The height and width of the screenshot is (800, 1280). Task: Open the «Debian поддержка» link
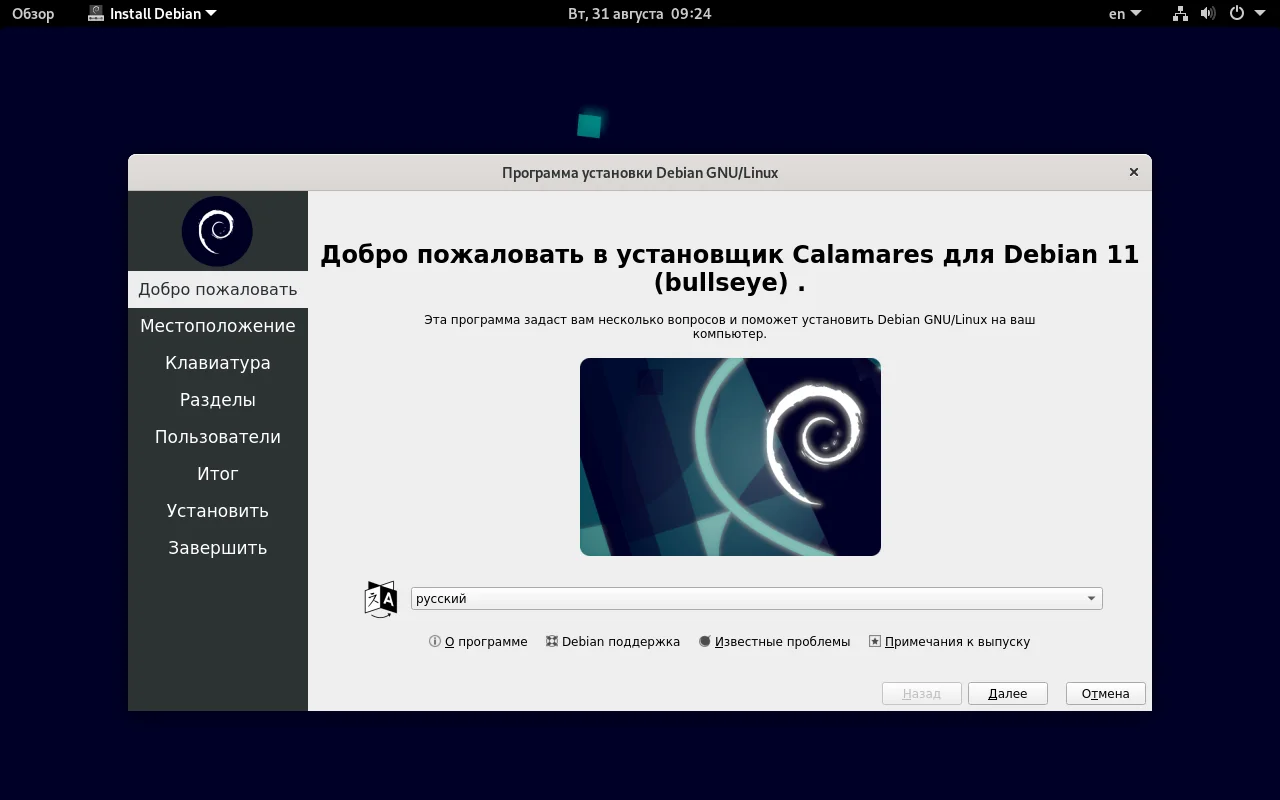coord(621,641)
